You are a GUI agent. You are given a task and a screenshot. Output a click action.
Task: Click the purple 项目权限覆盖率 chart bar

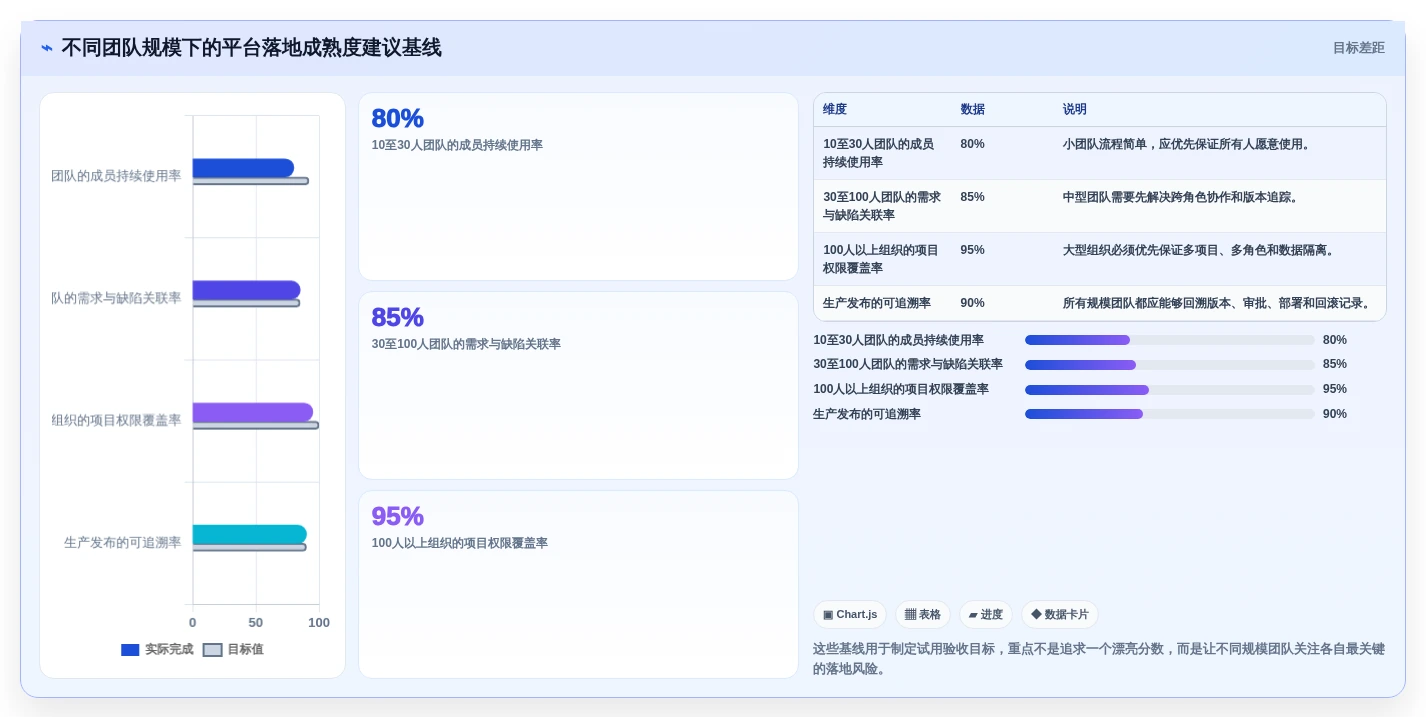[253, 412]
